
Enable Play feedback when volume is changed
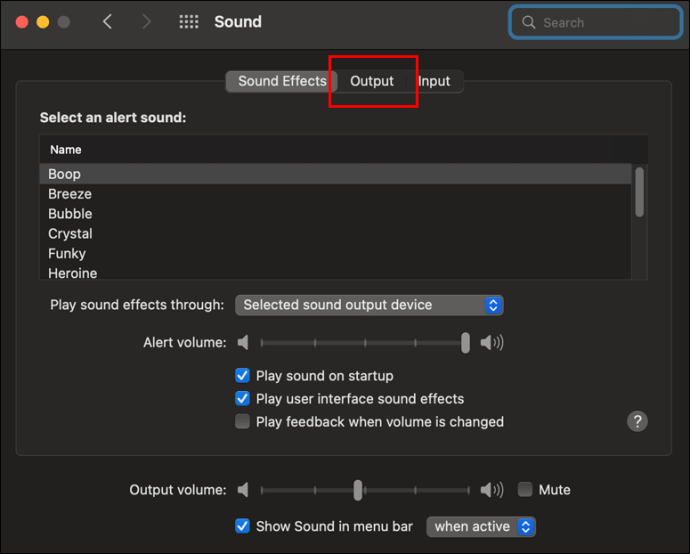click(242, 422)
